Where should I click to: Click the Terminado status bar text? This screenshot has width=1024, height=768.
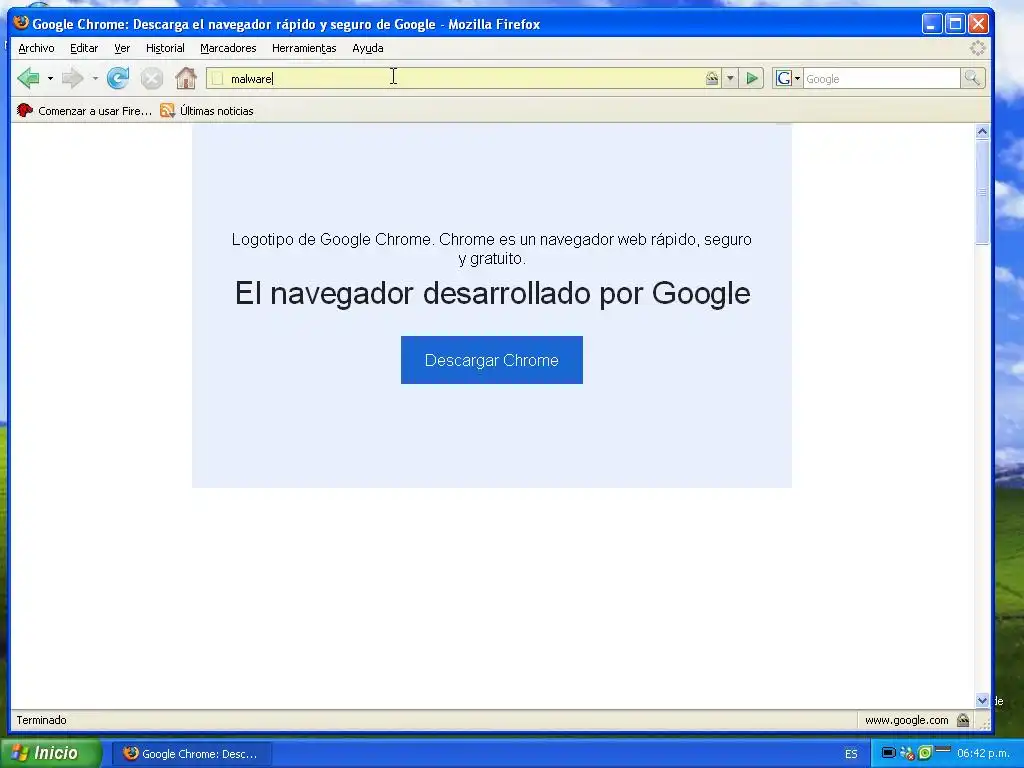coord(42,720)
